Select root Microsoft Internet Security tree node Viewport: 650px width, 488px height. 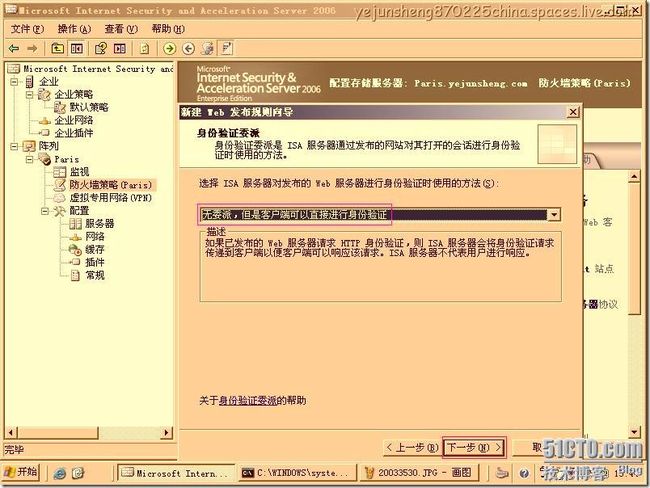click(98, 69)
